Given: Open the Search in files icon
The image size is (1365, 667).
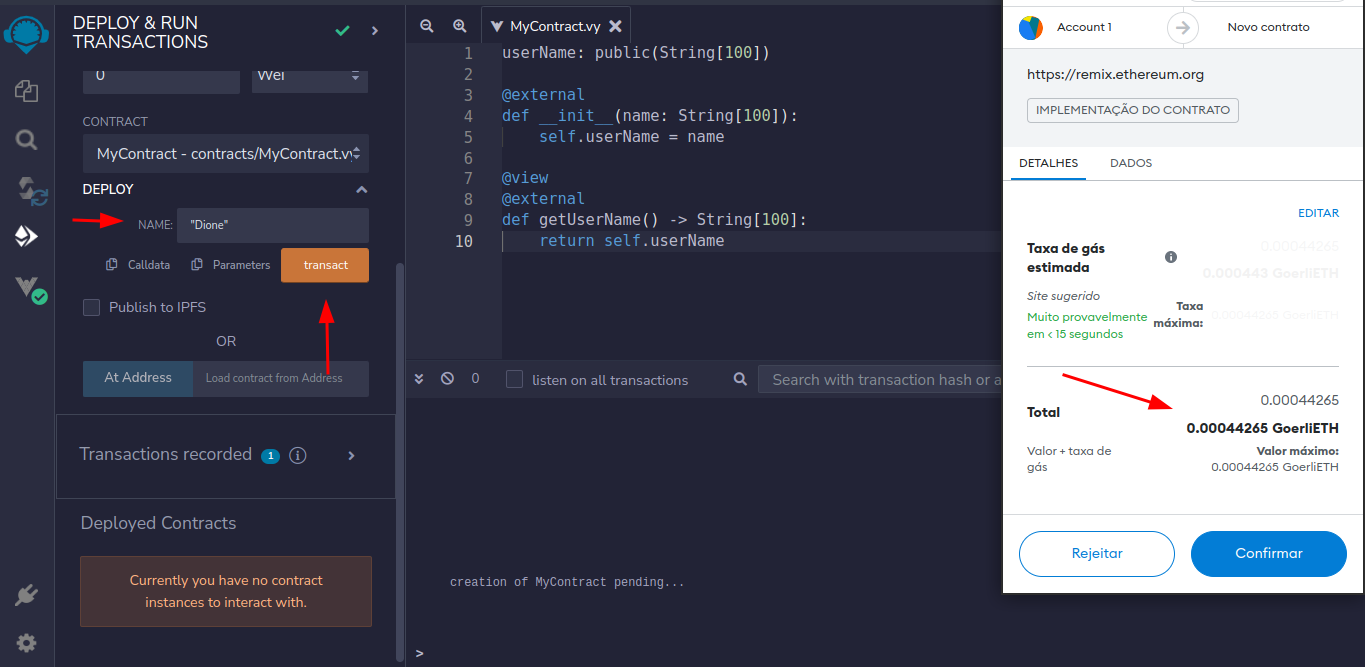Looking at the screenshot, I should [27, 139].
